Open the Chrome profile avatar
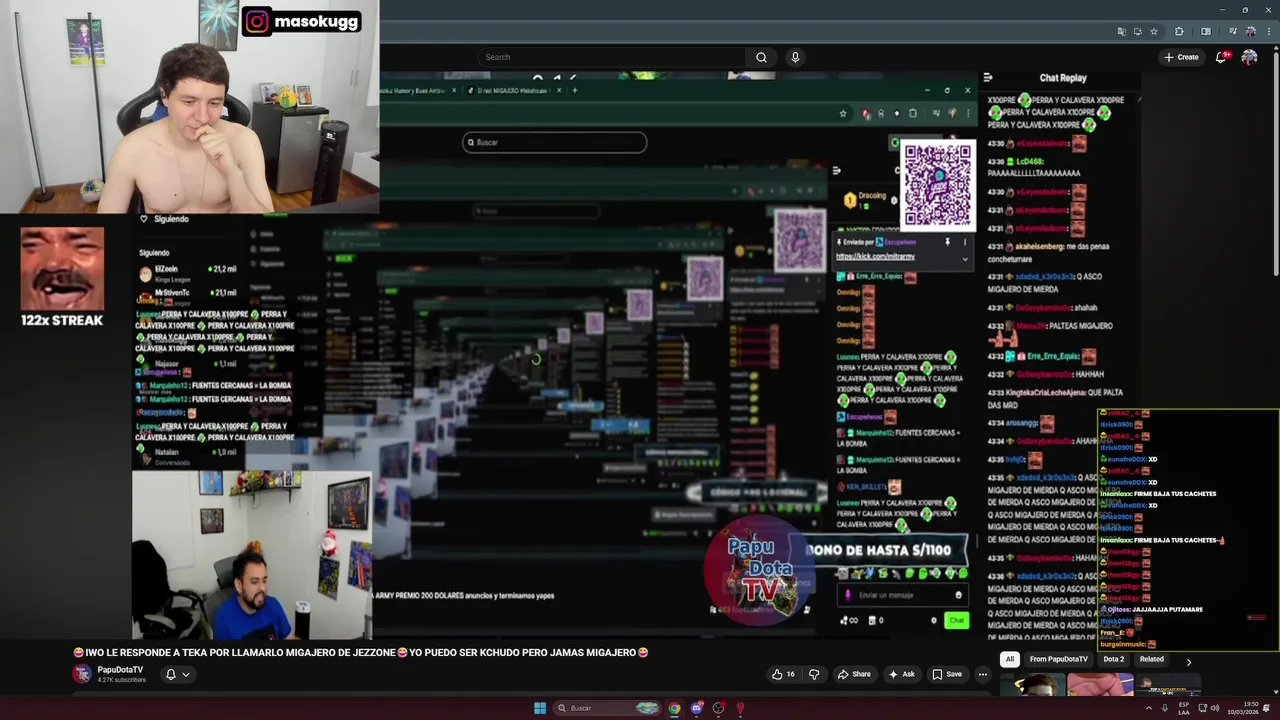Viewport: 1280px width, 720px height. click(1250, 31)
